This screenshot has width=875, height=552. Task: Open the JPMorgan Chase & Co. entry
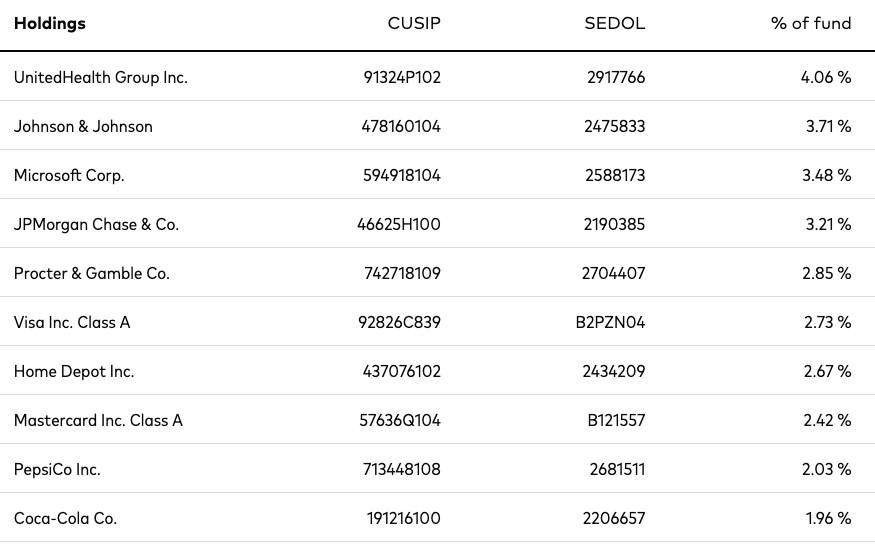(x=96, y=224)
